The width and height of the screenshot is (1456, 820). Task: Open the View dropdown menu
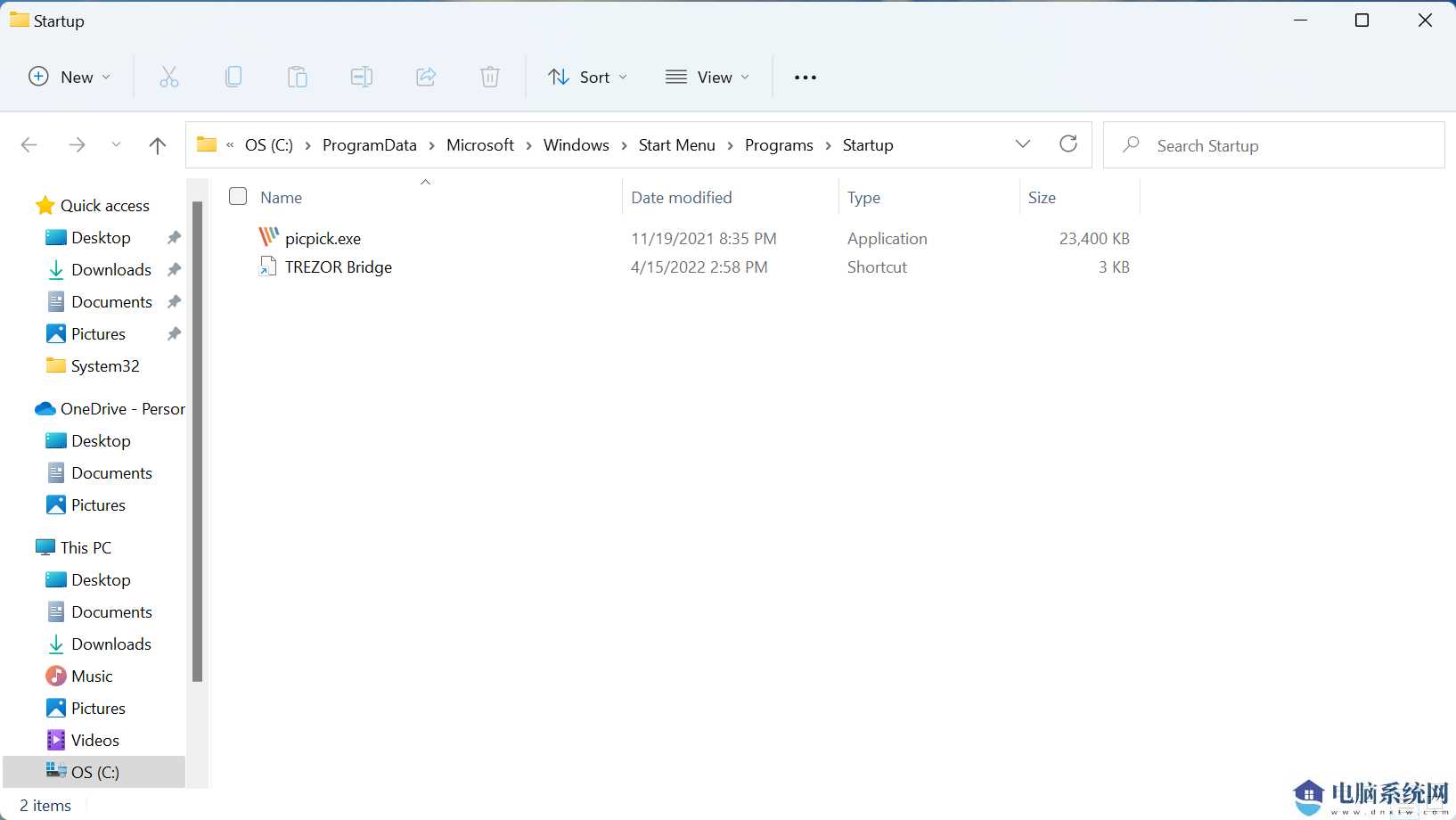coord(708,78)
